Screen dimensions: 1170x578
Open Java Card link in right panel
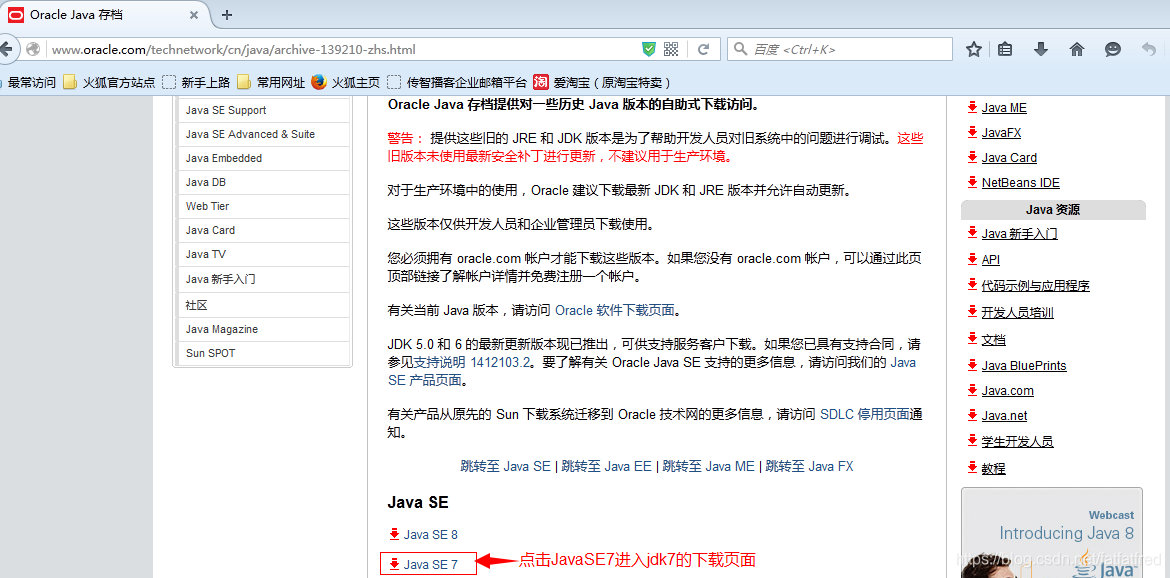click(x=1009, y=158)
